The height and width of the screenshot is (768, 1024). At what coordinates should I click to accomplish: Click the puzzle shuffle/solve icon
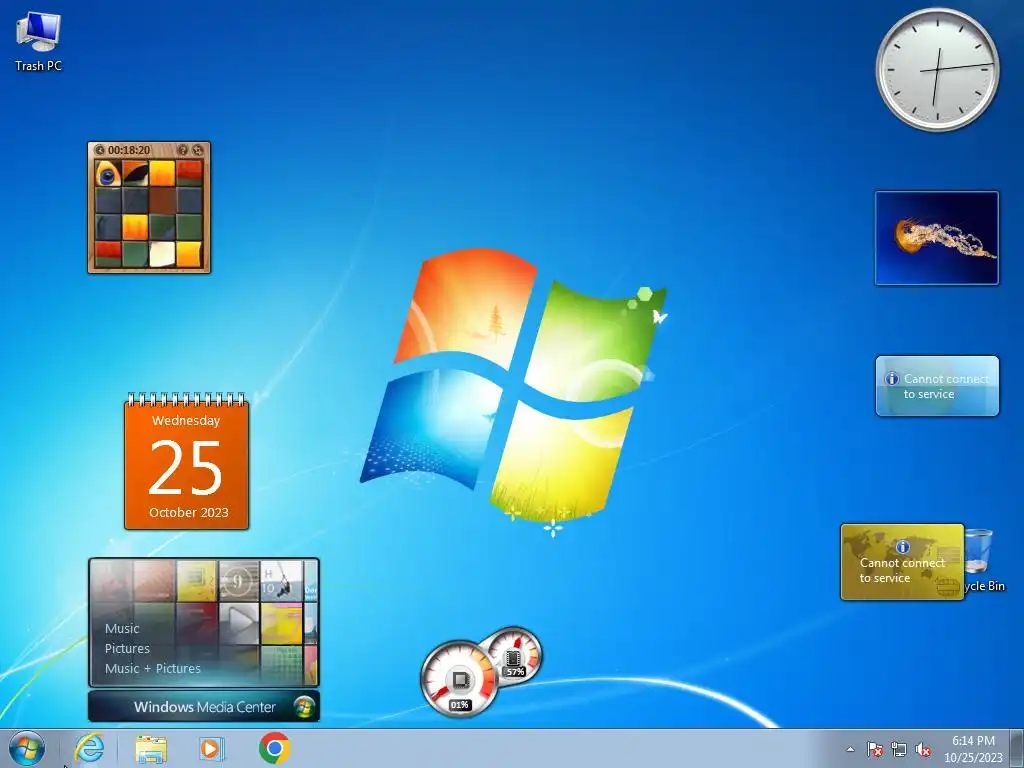click(x=198, y=150)
